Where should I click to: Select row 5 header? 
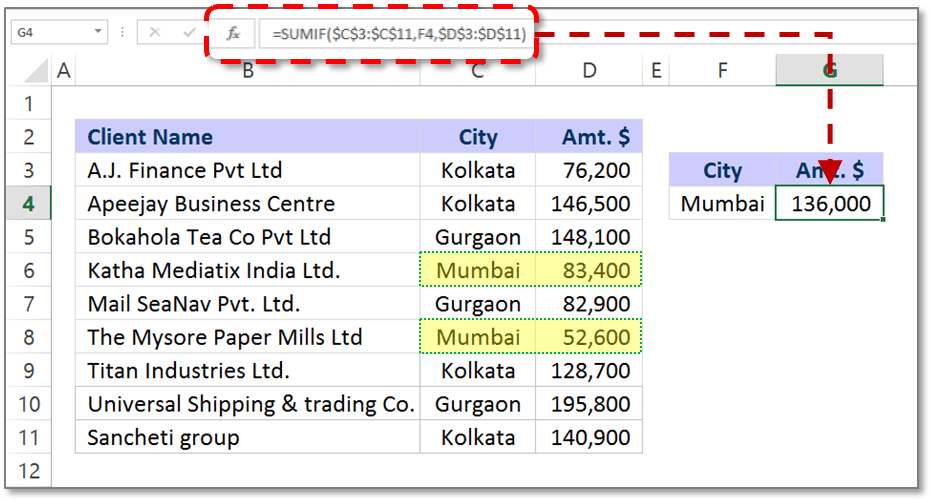pyautogui.click(x=29, y=237)
